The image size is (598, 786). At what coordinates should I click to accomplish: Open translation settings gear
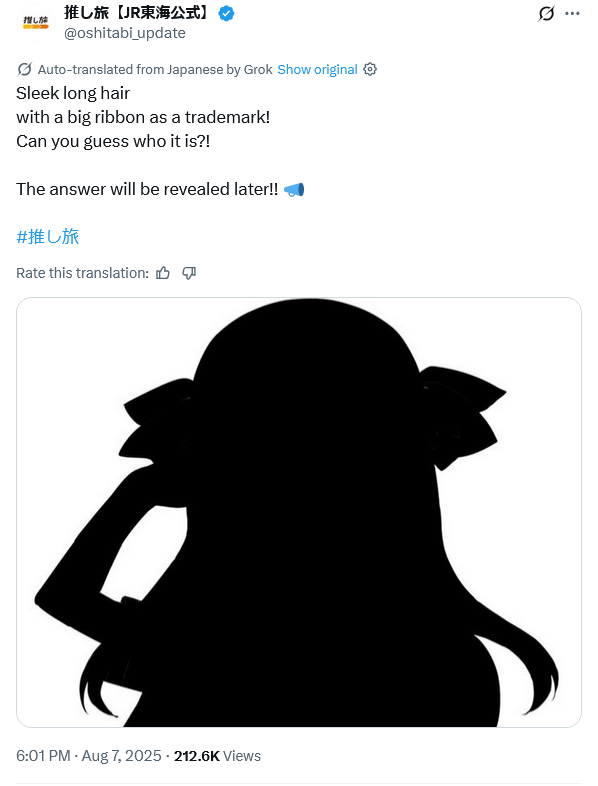[370, 69]
